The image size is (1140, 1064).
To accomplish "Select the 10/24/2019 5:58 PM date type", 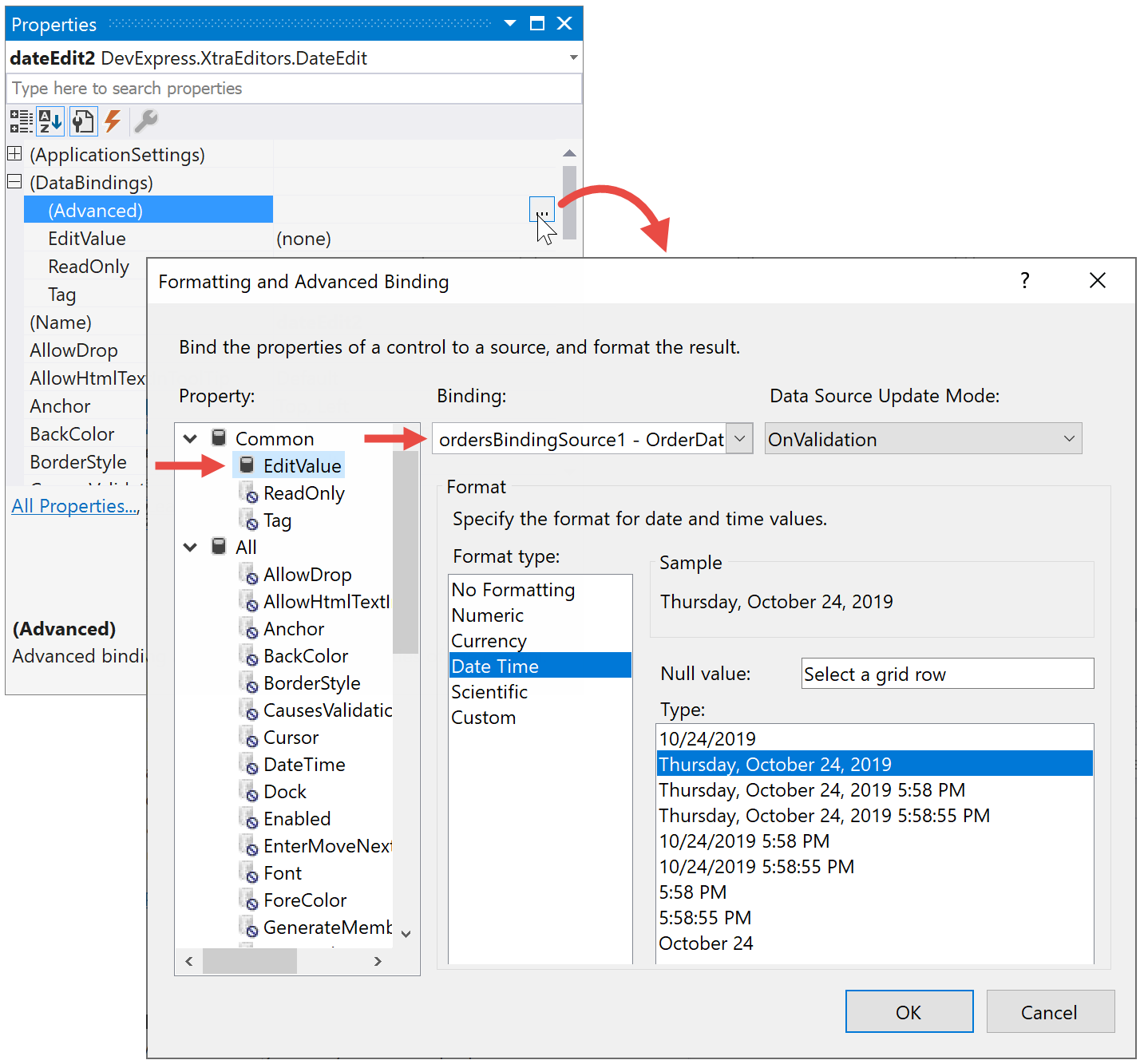I will point(744,841).
